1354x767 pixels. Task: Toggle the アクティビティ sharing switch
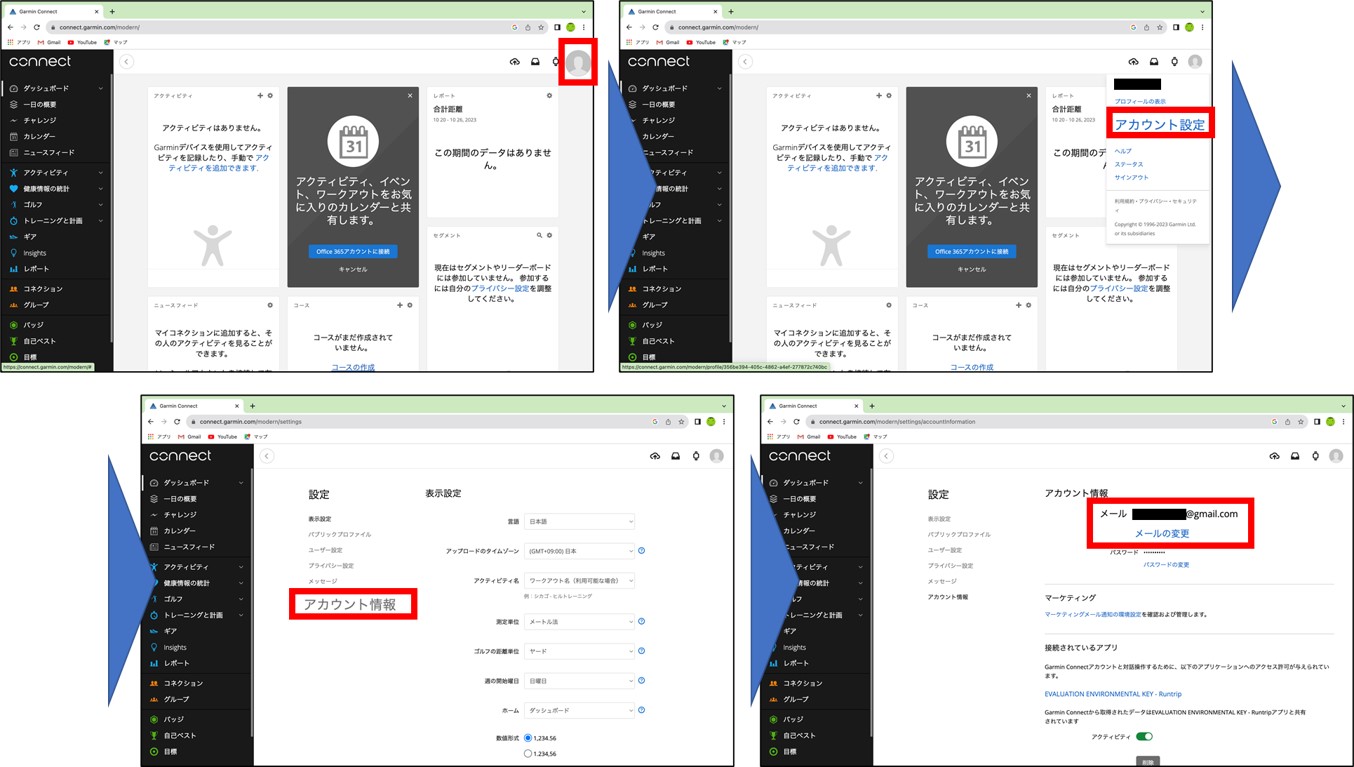[x=1144, y=737]
